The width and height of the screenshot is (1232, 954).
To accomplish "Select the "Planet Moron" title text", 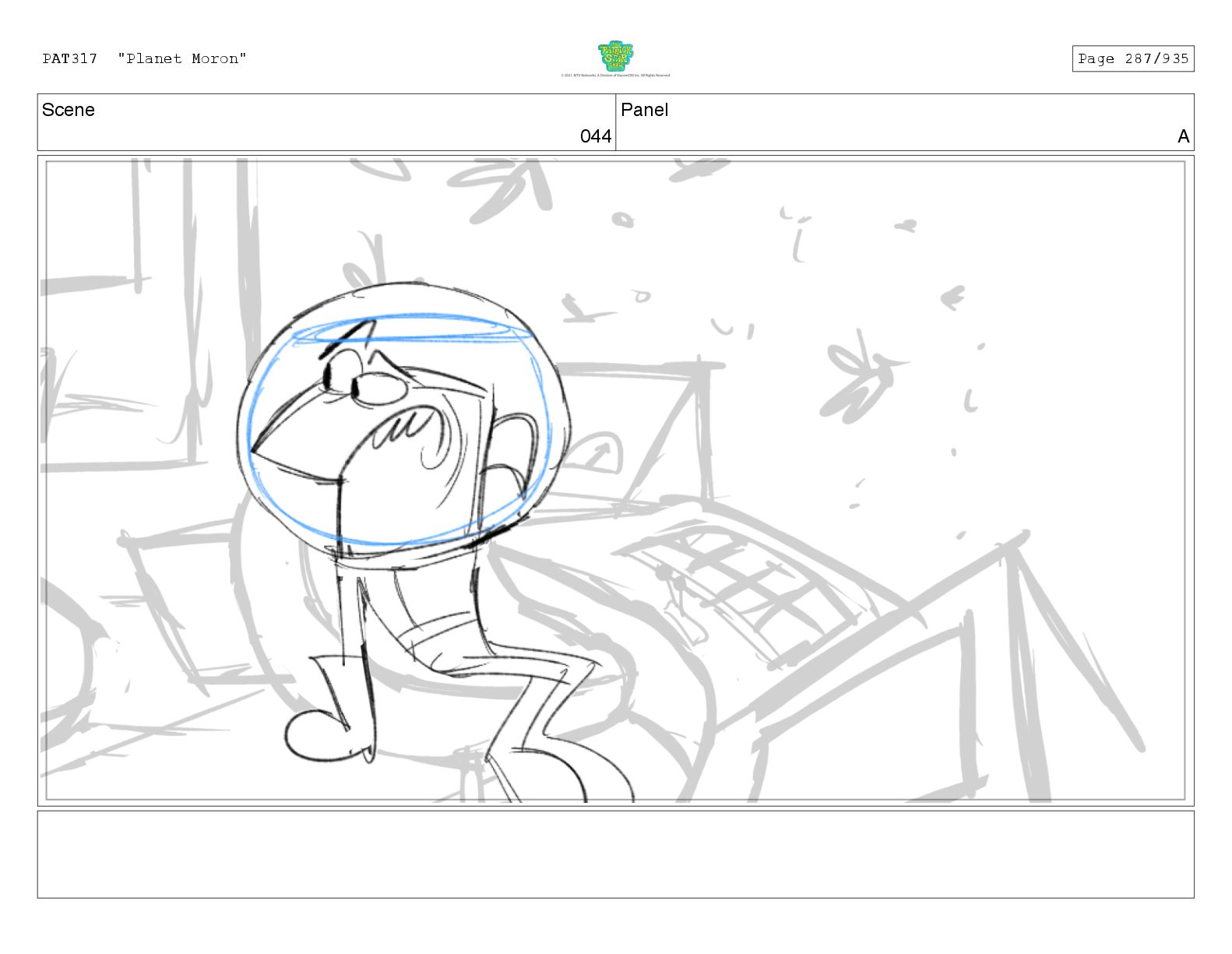I will (x=182, y=58).
